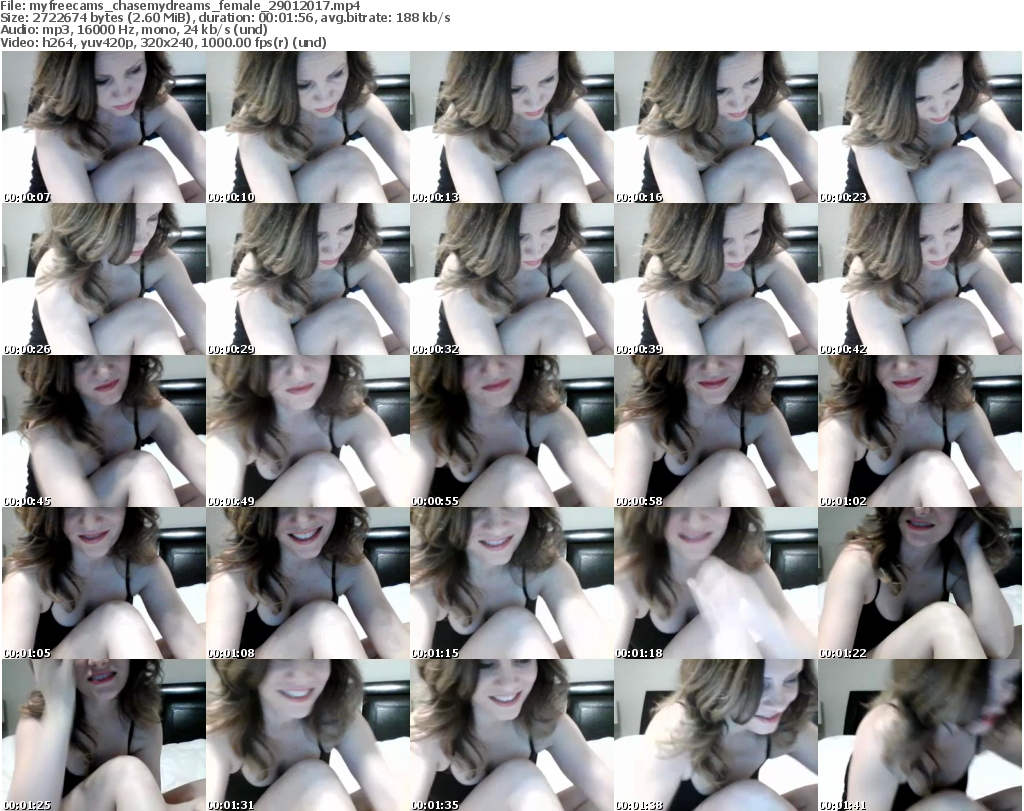Choose the 00:00:55 video frame

(512, 431)
